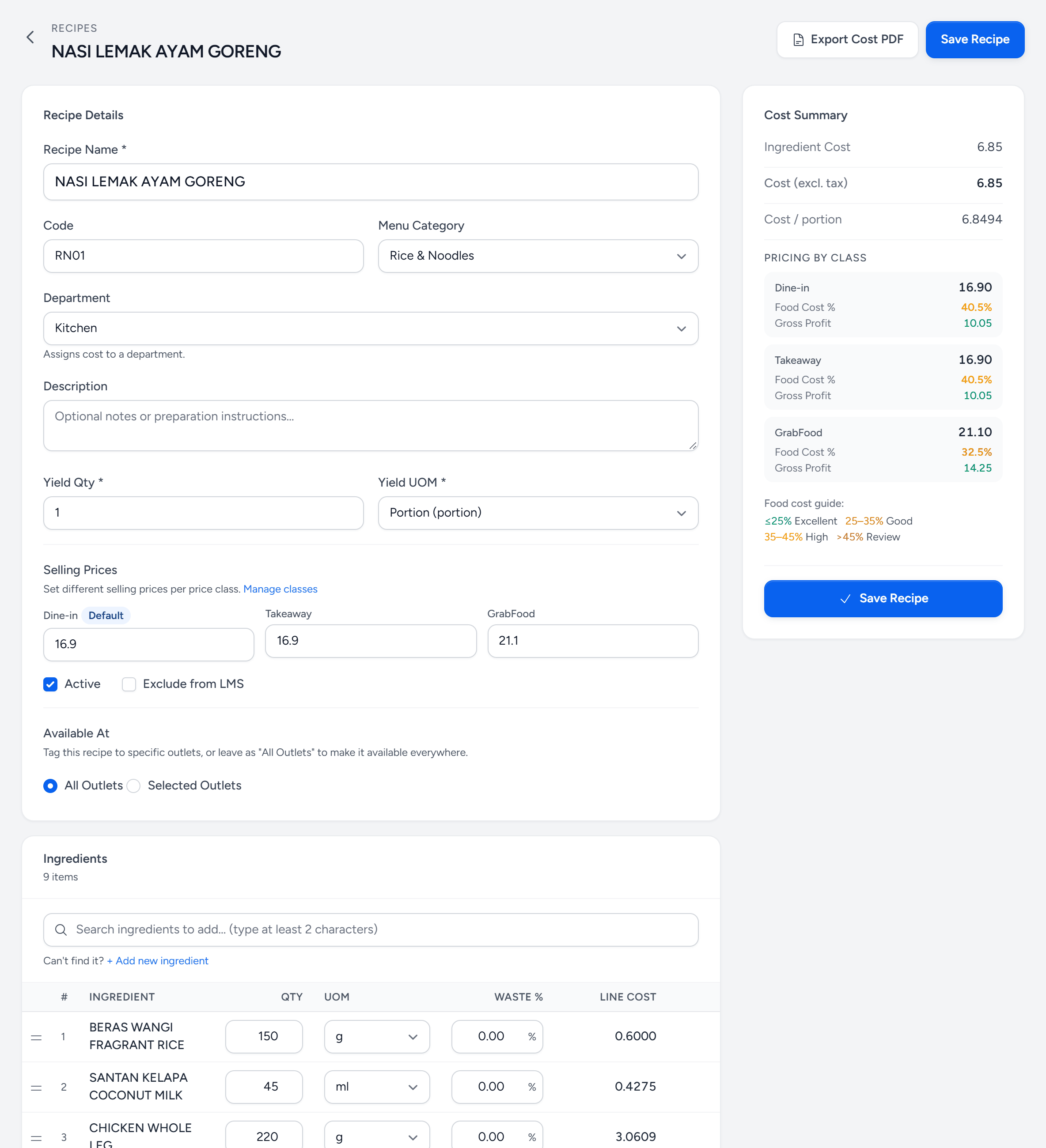Open the Menu Category dropdown
This screenshot has height=1148, width=1046.
[x=538, y=256]
